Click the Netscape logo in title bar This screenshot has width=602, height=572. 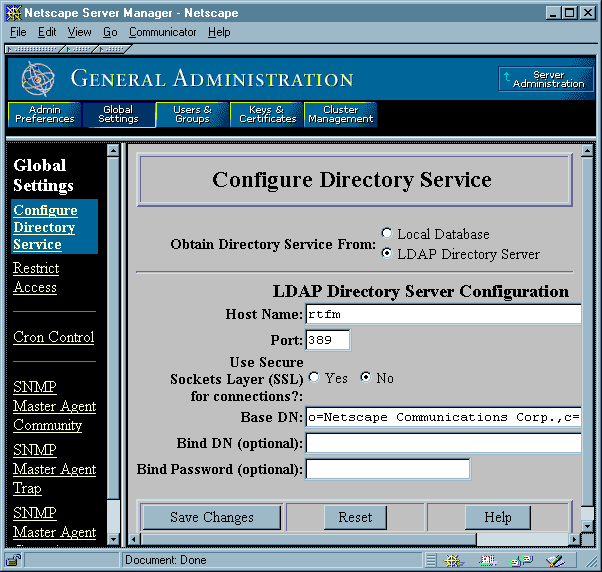click(13, 13)
